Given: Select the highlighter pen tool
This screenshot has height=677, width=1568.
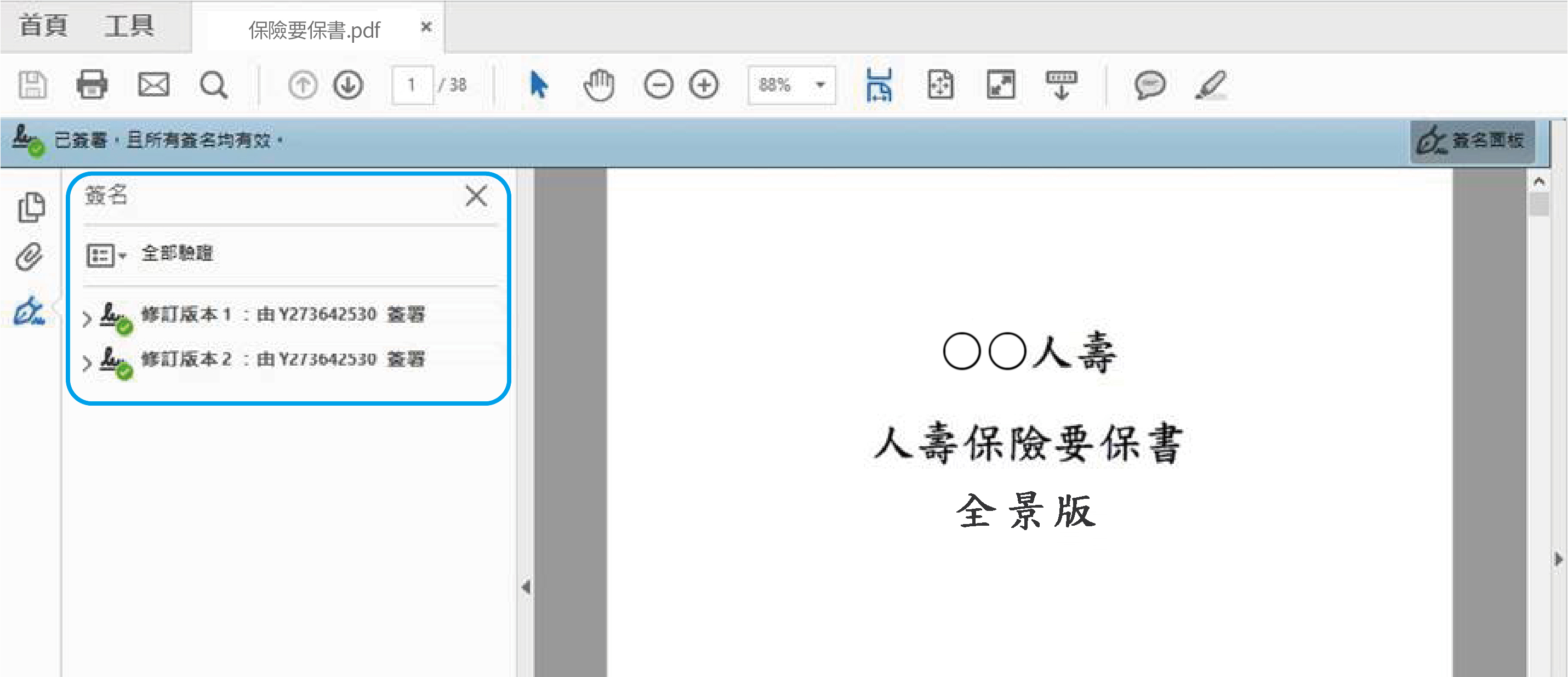Looking at the screenshot, I should click(x=1210, y=84).
